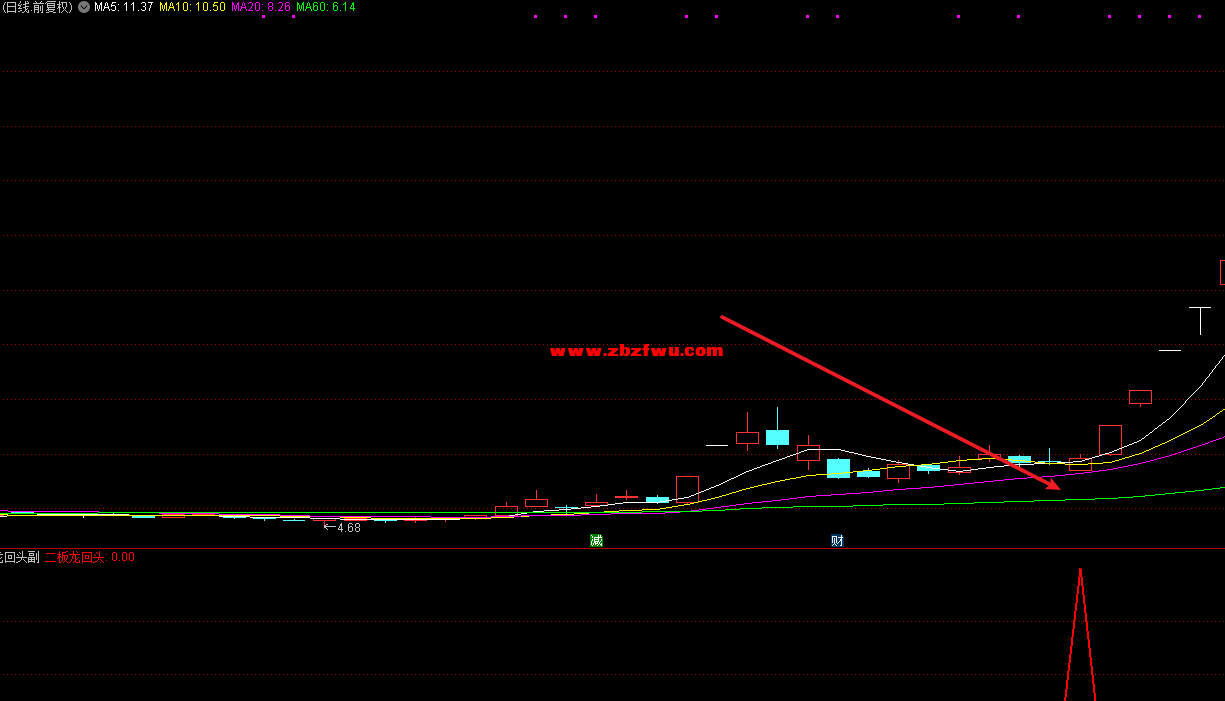Expand the chart settings dropdown arrow
1225x701 pixels.
click(x=84, y=7)
